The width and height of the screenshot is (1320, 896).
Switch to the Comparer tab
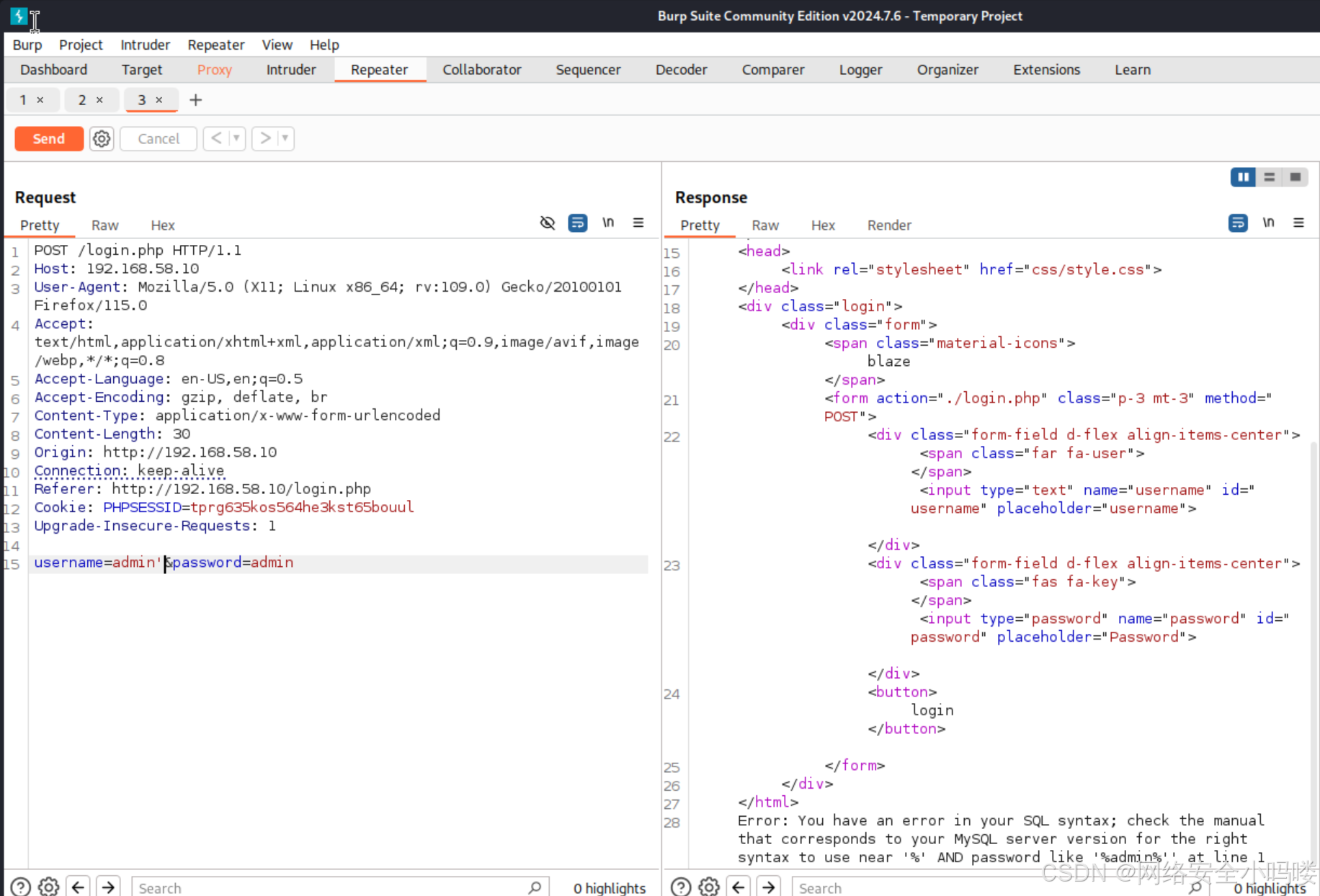(773, 70)
